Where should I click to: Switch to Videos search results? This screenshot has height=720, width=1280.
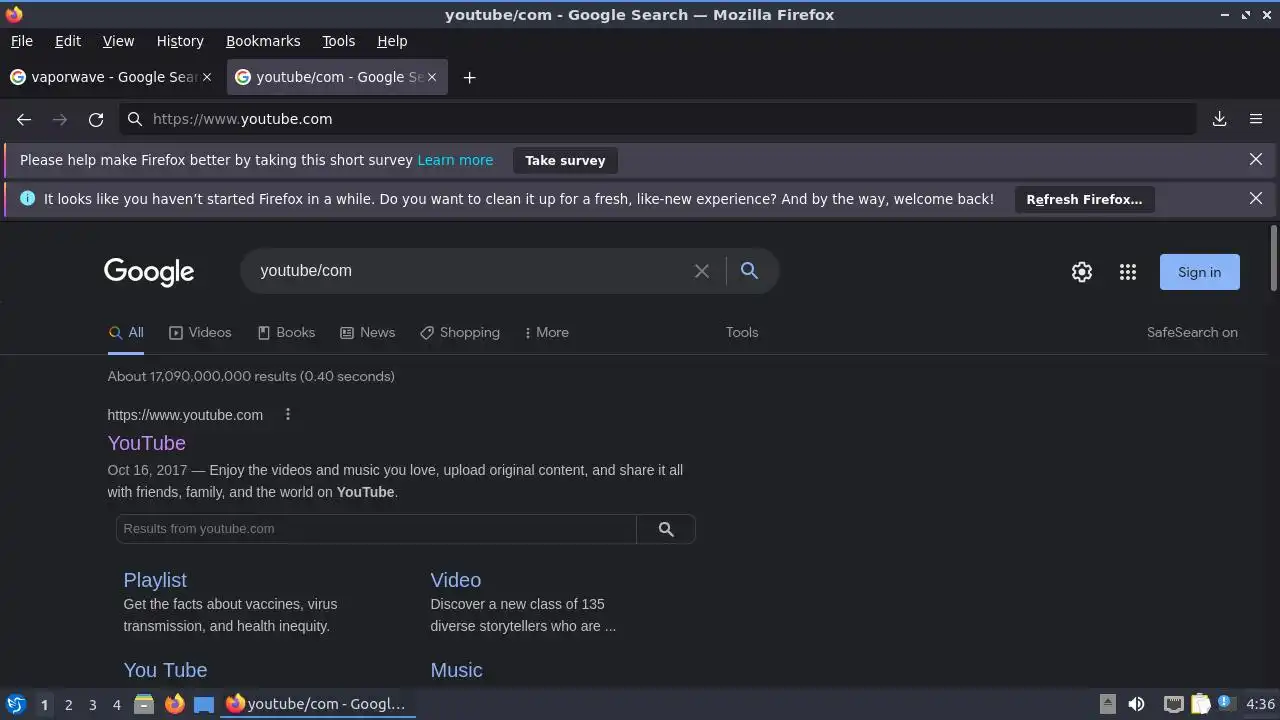pyautogui.click(x=200, y=333)
